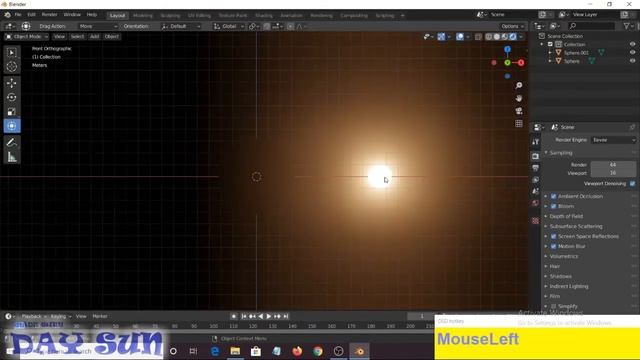Click the blue Z axis gizmo ball
Screen dimensions: 640x360
507,49
